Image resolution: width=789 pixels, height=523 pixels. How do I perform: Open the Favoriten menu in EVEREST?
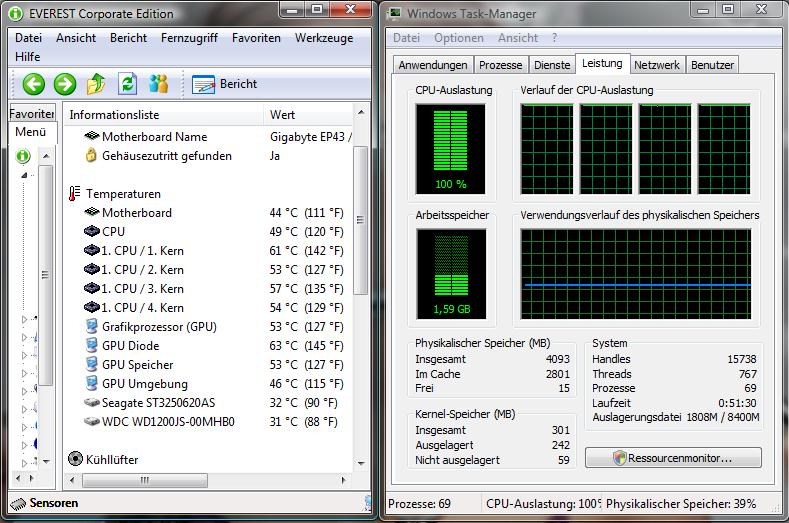(256, 38)
